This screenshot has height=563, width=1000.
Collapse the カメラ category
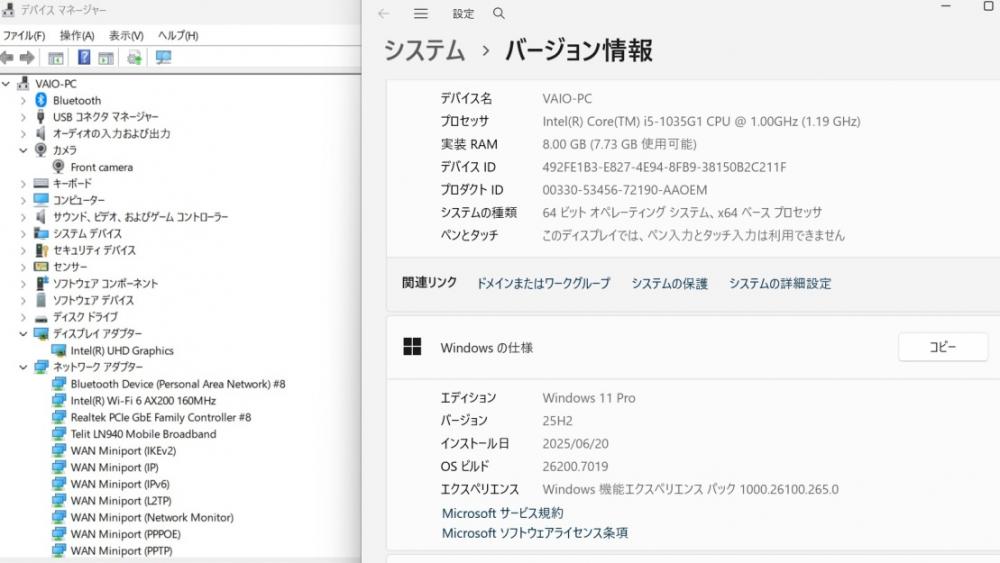tap(24, 150)
